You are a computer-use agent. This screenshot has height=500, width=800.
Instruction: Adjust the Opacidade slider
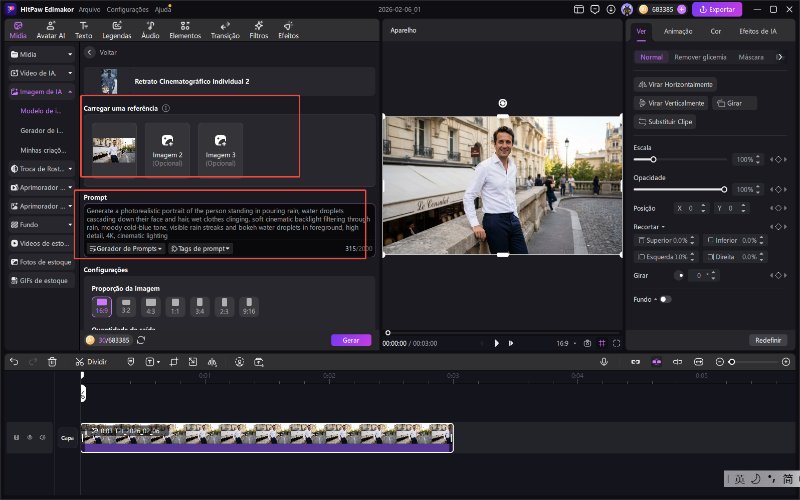pos(723,189)
